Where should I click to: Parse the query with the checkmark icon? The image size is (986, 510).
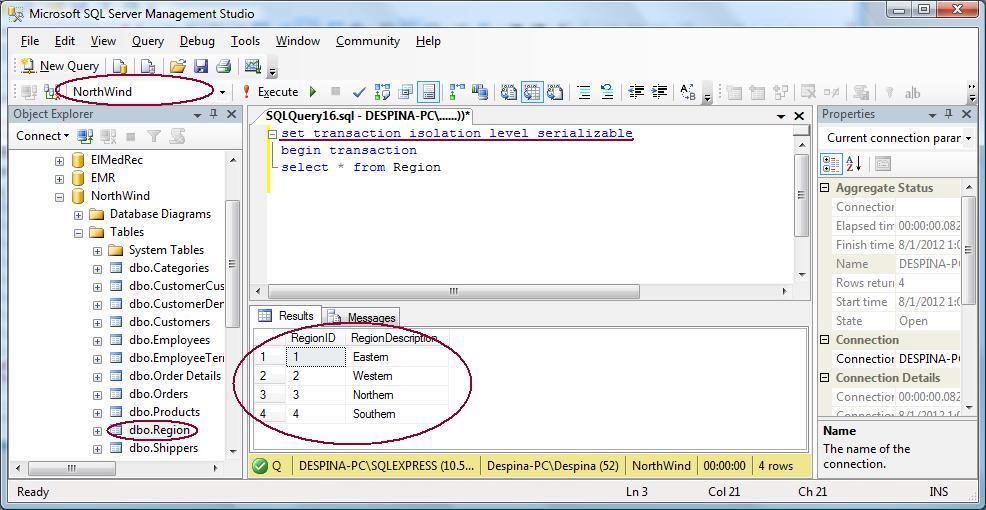click(359, 92)
